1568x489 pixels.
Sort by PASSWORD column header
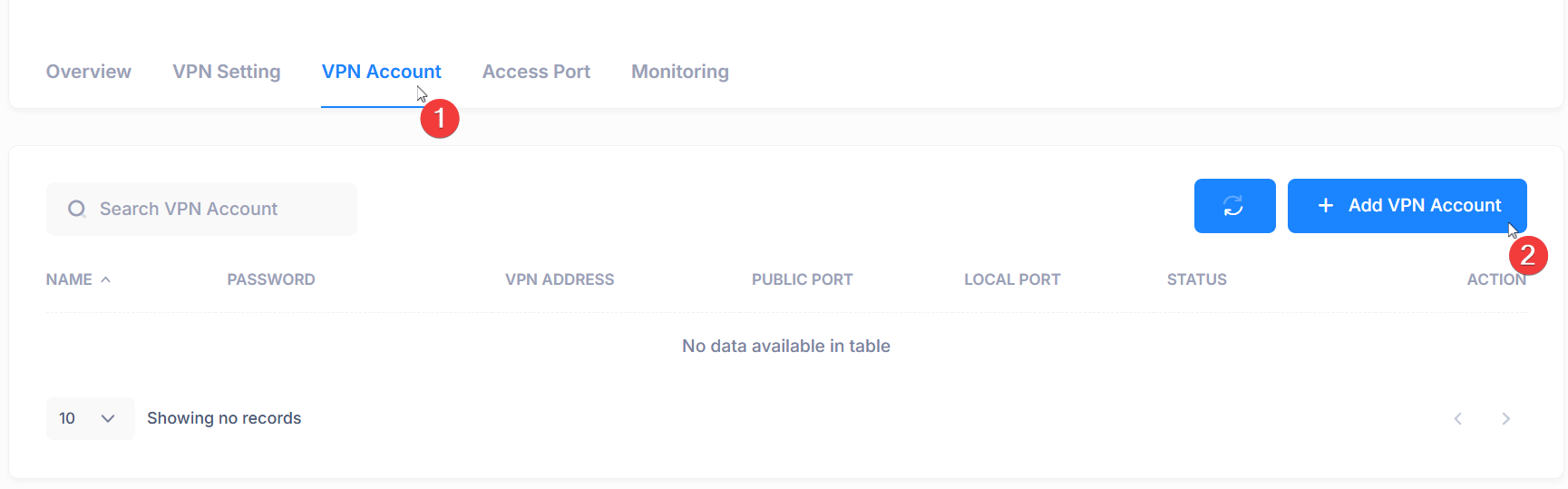coord(271,279)
